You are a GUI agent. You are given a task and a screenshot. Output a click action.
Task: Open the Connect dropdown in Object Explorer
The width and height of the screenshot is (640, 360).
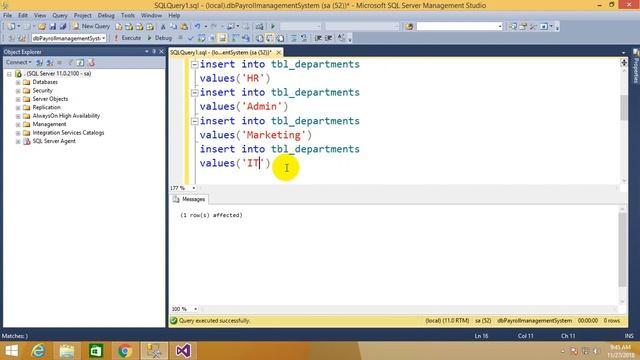[x=18, y=62]
